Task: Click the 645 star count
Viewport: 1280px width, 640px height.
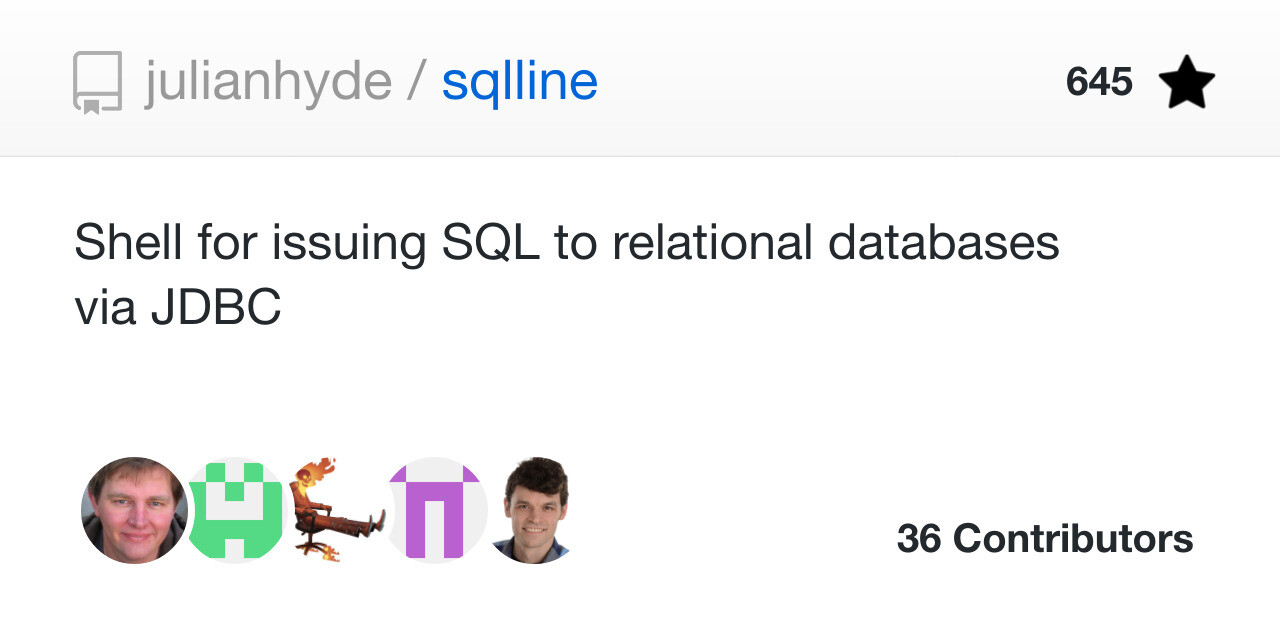Action: 1099,82
